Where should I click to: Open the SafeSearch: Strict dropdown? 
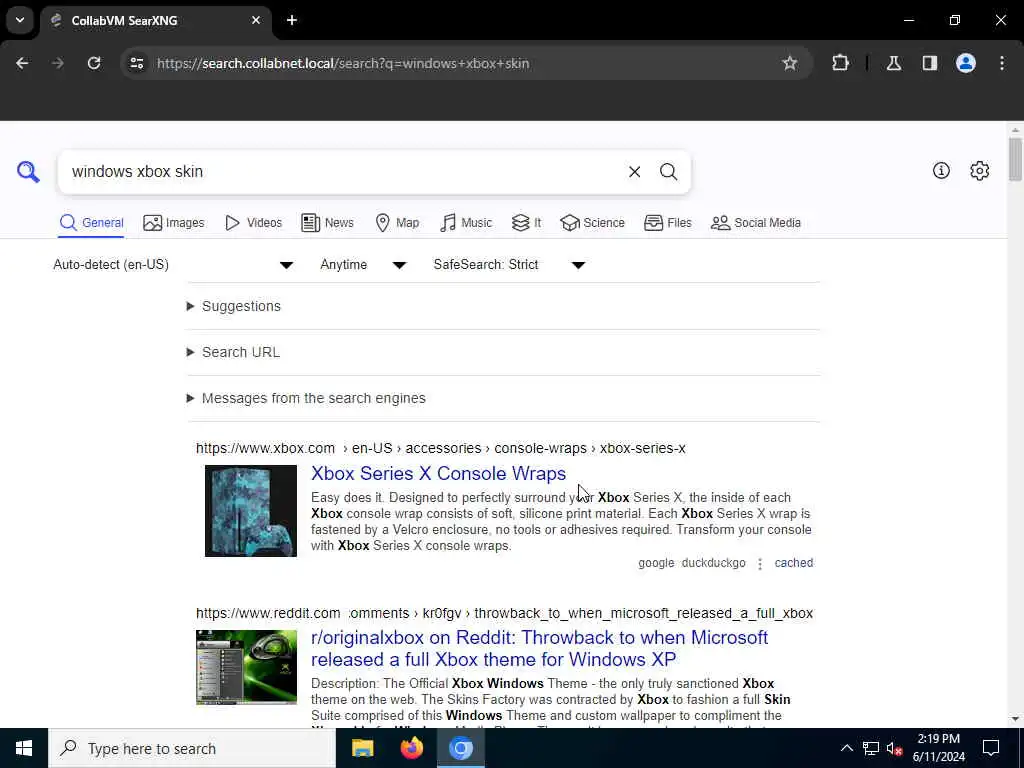pyautogui.click(x=509, y=264)
